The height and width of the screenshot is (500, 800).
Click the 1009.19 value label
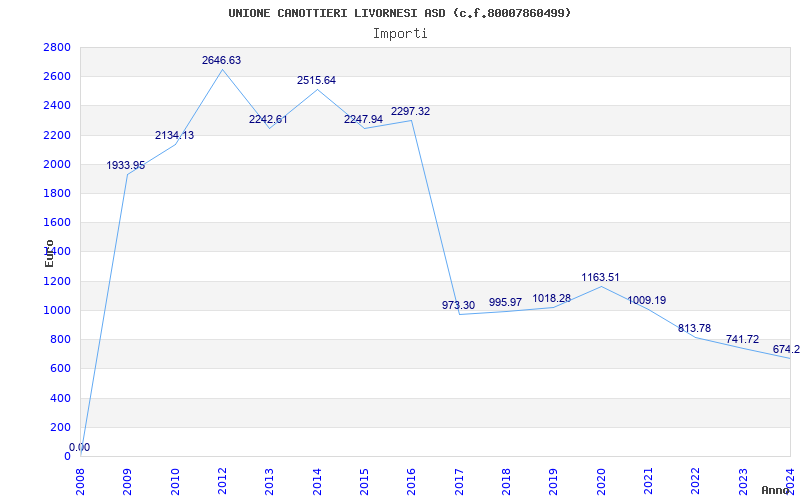click(x=646, y=301)
